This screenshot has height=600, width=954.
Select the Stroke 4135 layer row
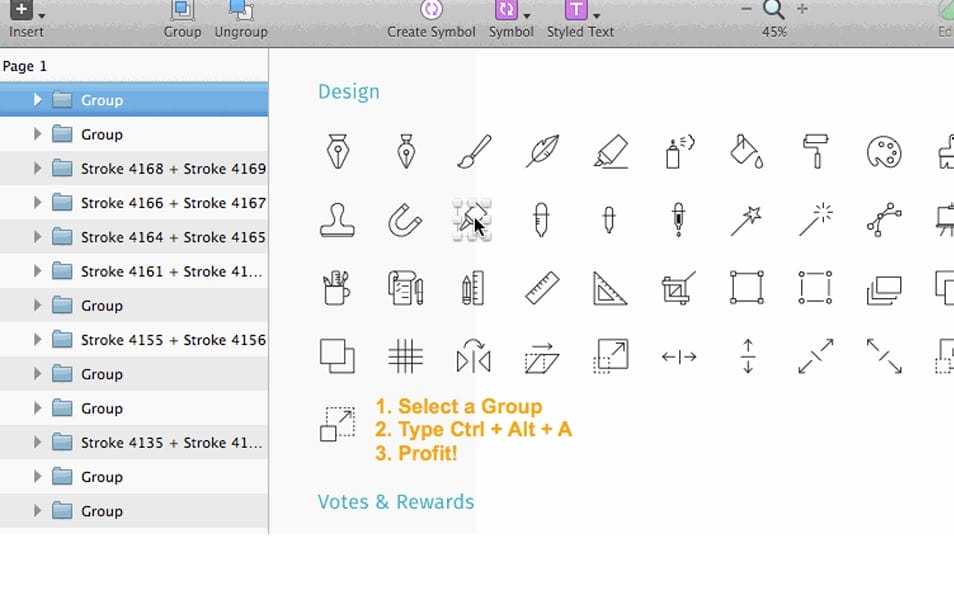134,442
